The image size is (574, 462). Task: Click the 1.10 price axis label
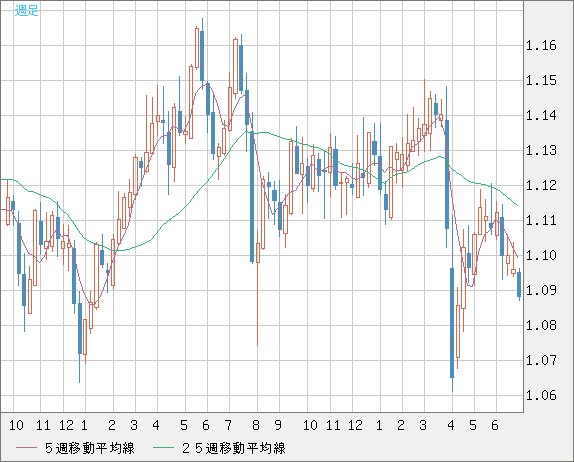point(541,256)
